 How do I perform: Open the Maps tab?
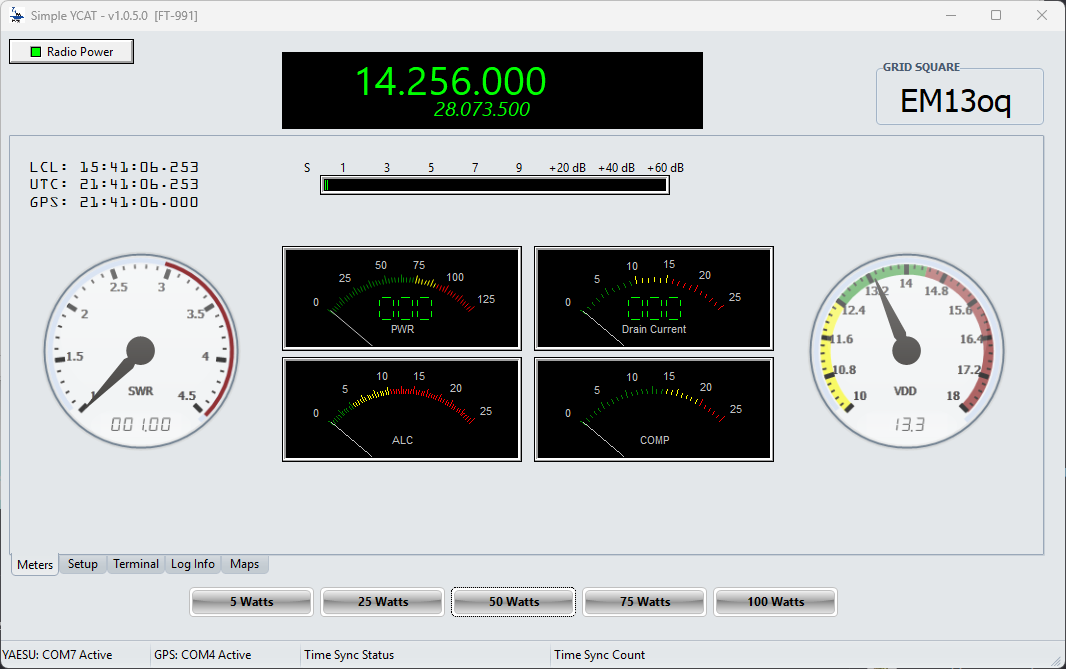[244, 563]
